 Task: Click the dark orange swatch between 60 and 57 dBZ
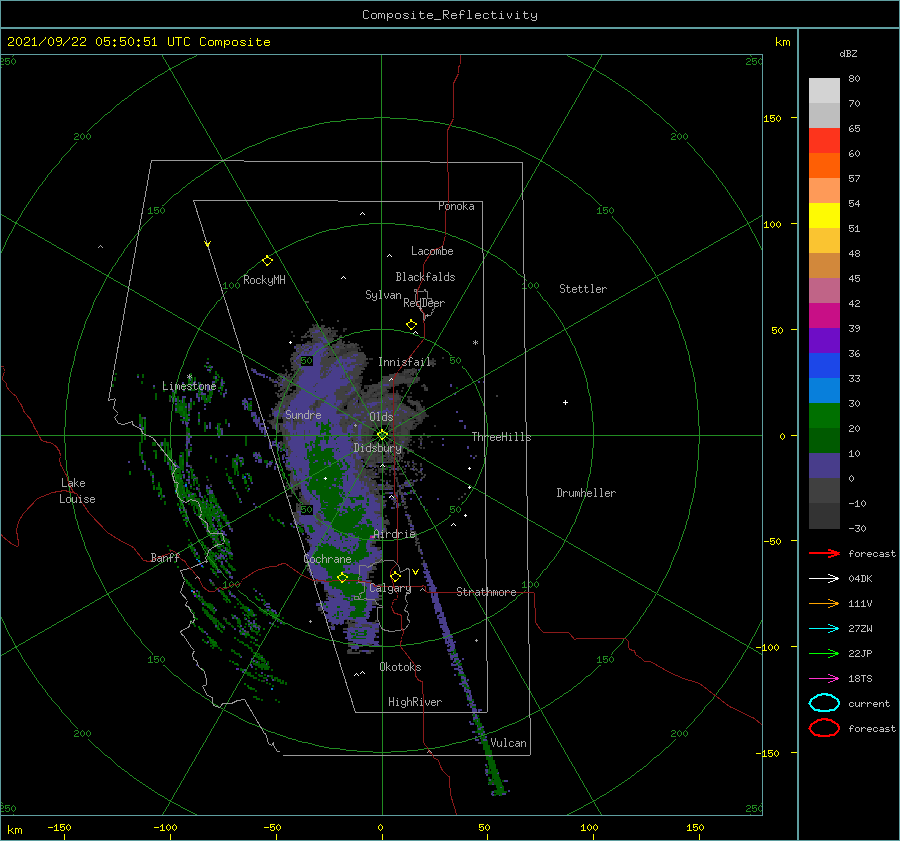click(x=824, y=166)
